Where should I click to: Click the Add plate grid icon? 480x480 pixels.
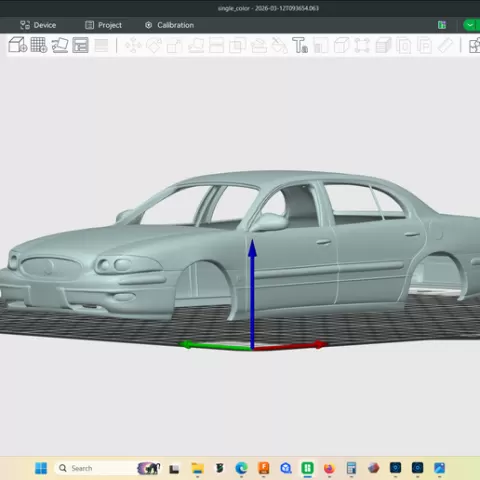coord(39,45)
